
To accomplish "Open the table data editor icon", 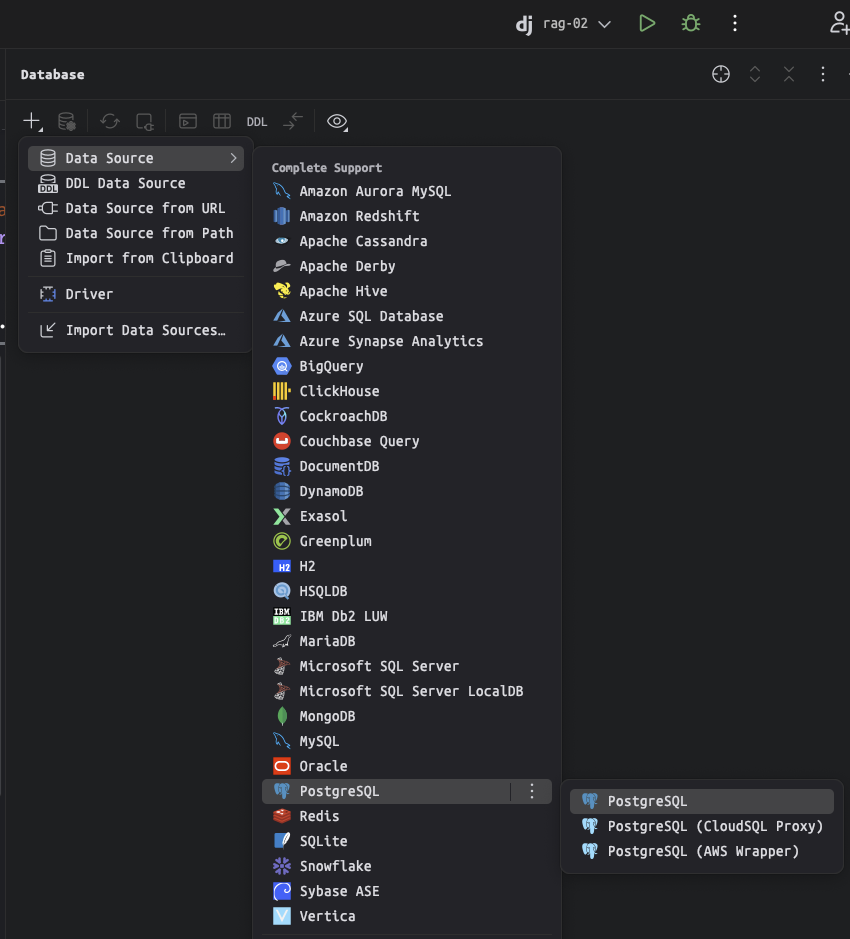I will pyautogui.click(x=221, y=121).
